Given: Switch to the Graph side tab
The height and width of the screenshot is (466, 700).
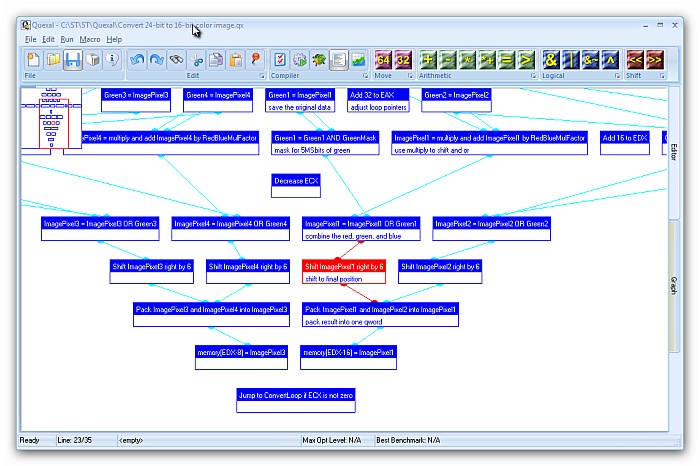Looking at the screenshot, I should tap(673, 283).
